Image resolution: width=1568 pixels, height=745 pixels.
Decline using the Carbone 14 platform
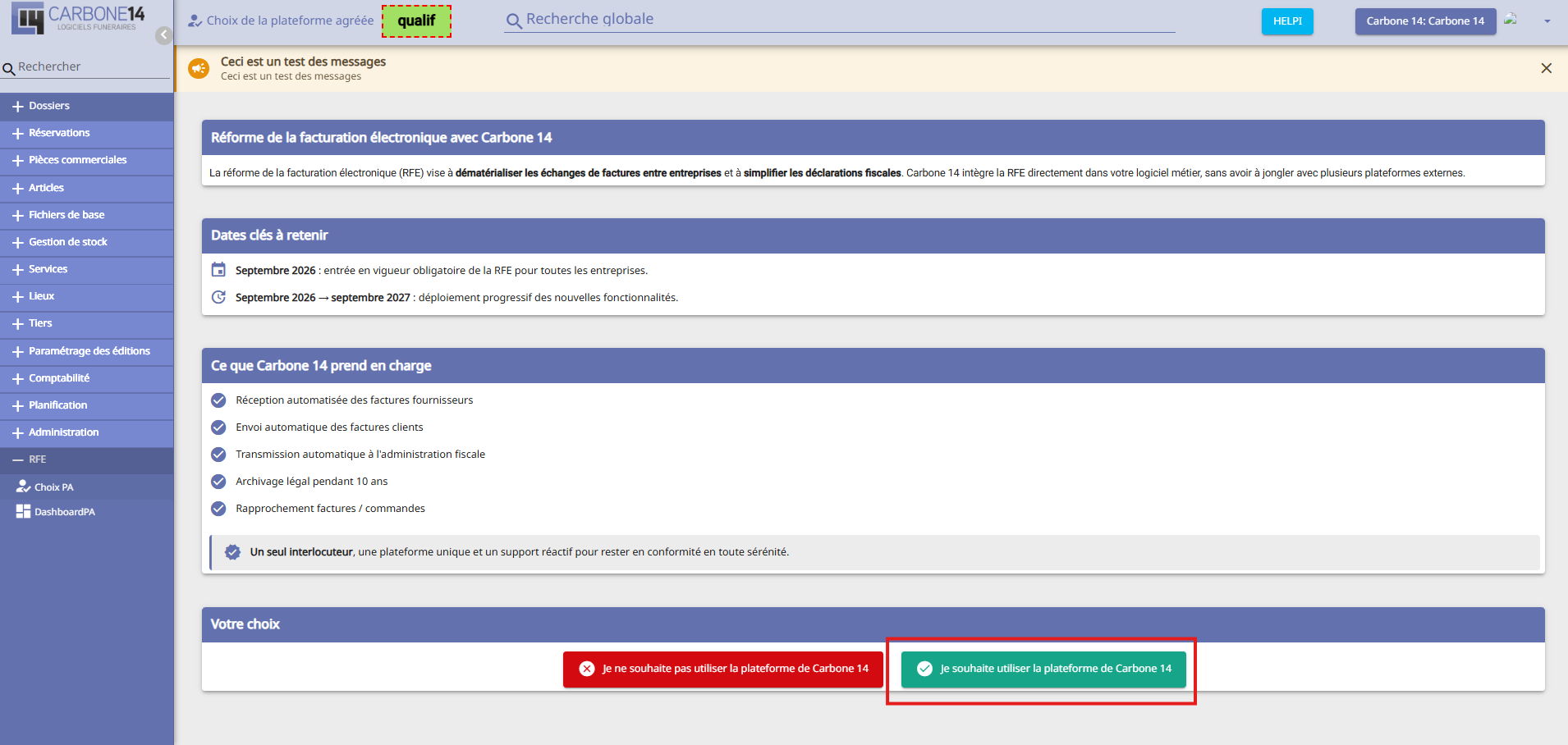tap(723, 669)
